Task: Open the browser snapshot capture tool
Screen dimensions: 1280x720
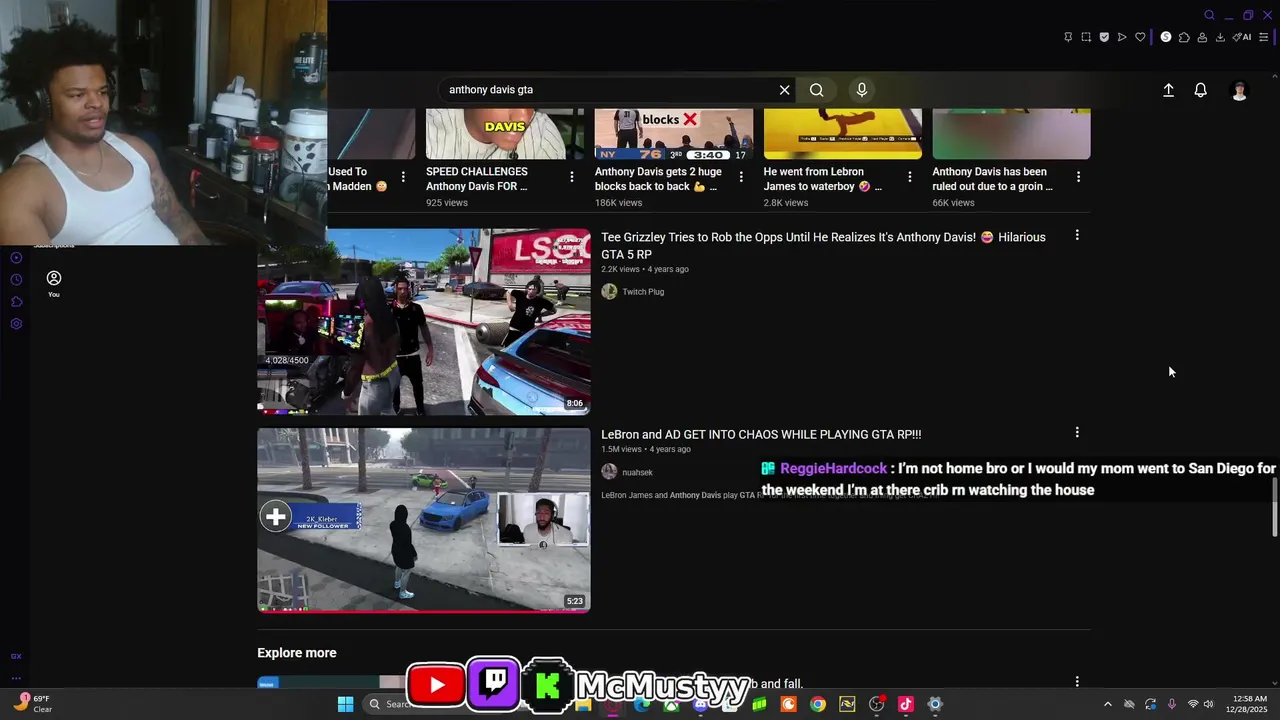Action: tap(1086, 37)
